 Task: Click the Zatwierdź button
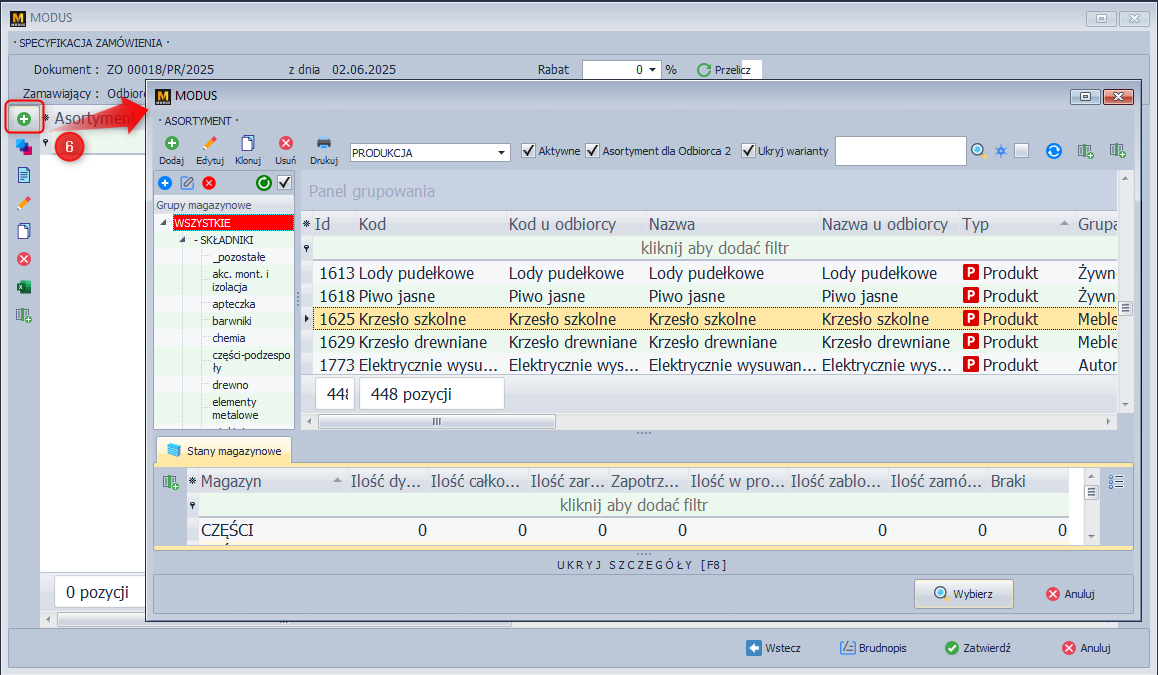[x=977, y=648]
